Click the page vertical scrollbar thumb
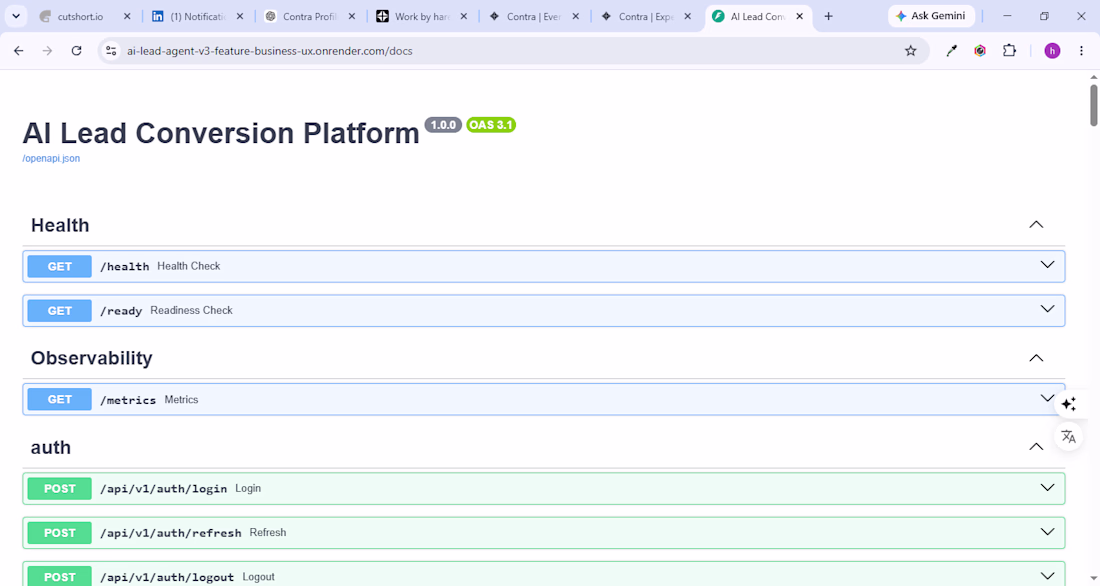 tap(1093, 105)
